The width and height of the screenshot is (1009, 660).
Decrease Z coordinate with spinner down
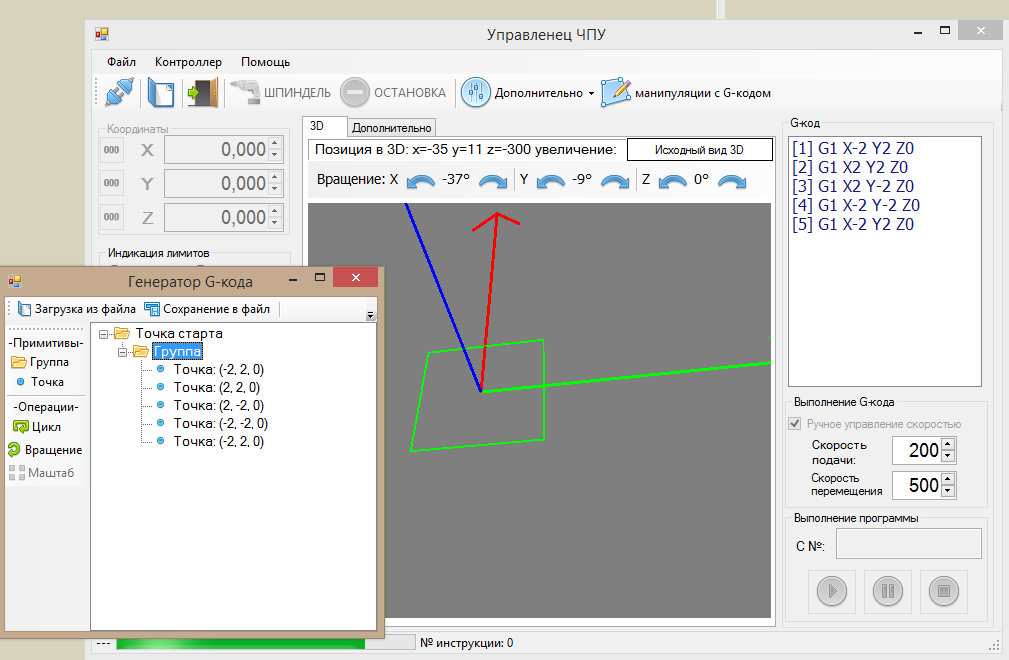pos(275,223)
